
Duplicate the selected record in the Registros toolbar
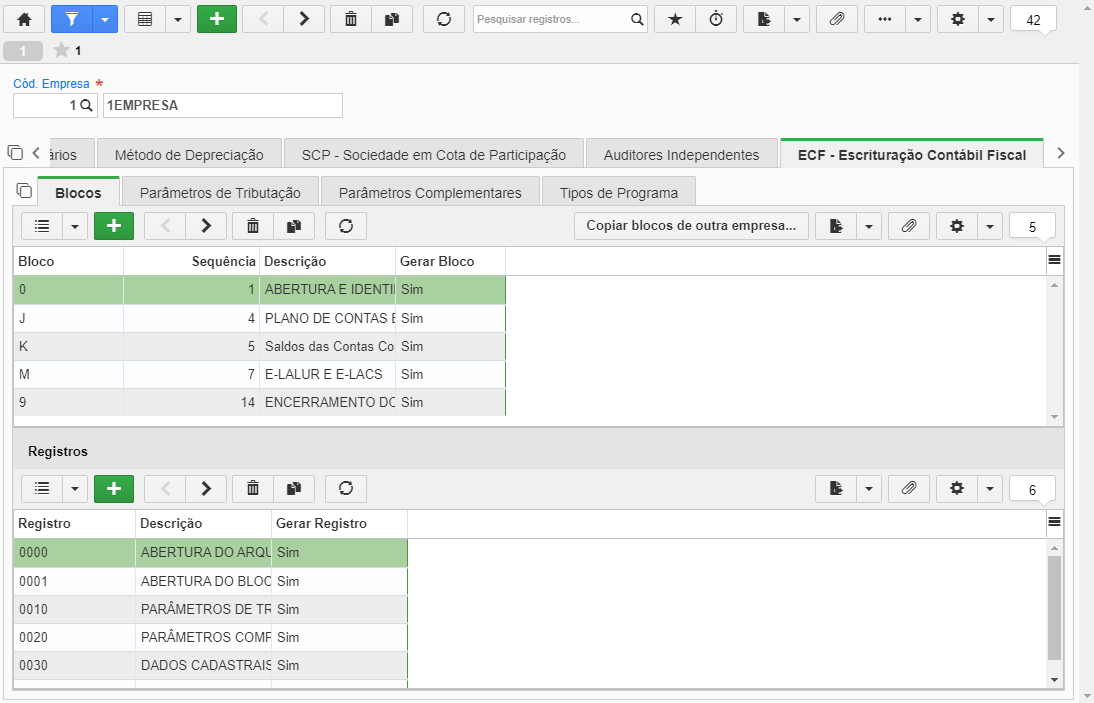(x=294, y=489)
